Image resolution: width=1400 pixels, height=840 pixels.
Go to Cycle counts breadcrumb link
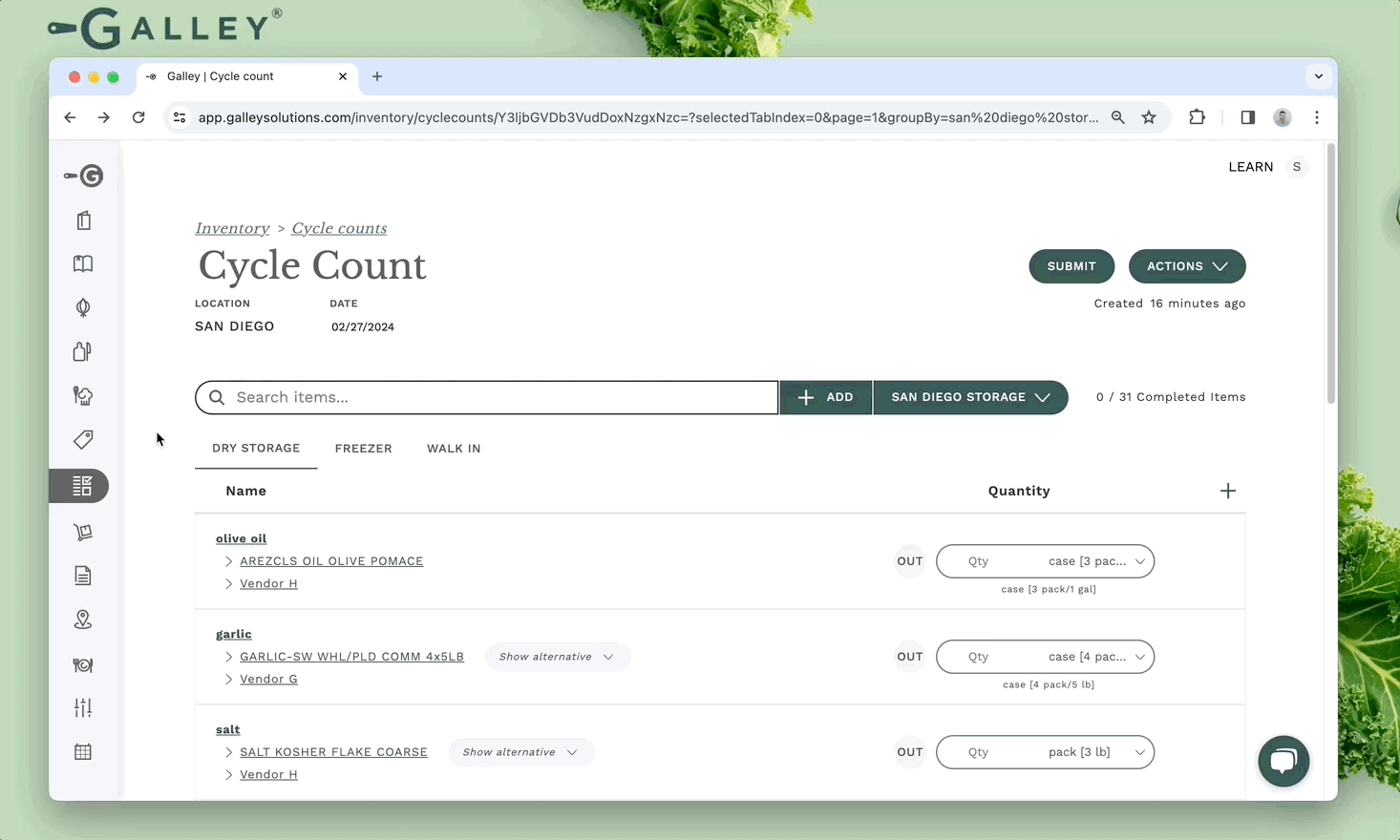click(339, 228)
